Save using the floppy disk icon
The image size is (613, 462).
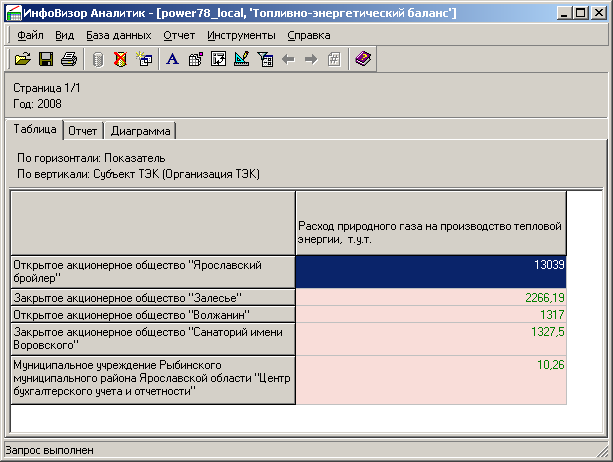pos(46,59)
